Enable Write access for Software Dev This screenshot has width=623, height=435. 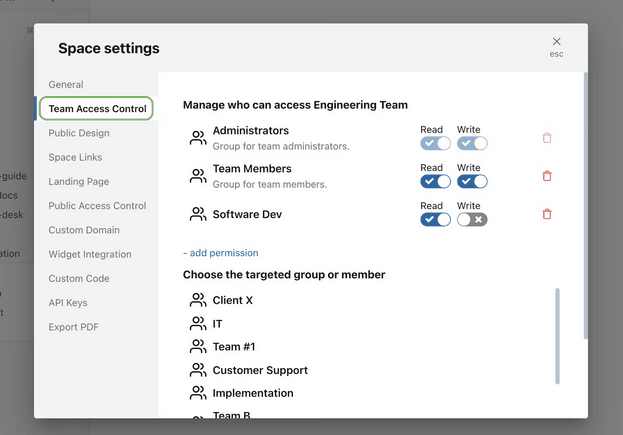tap(472, 219)
